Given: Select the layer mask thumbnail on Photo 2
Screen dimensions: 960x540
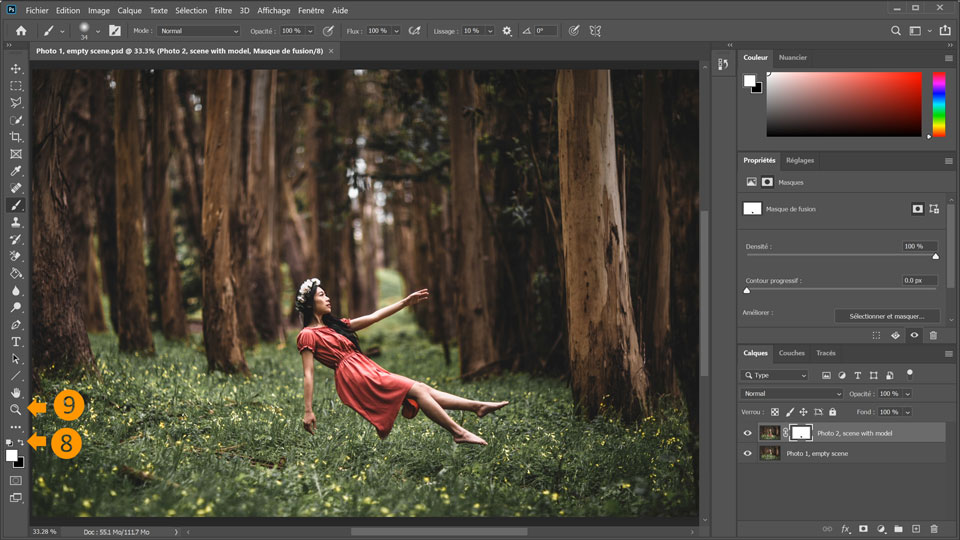Looking at the screenshot, I should (x=803, y=433).
